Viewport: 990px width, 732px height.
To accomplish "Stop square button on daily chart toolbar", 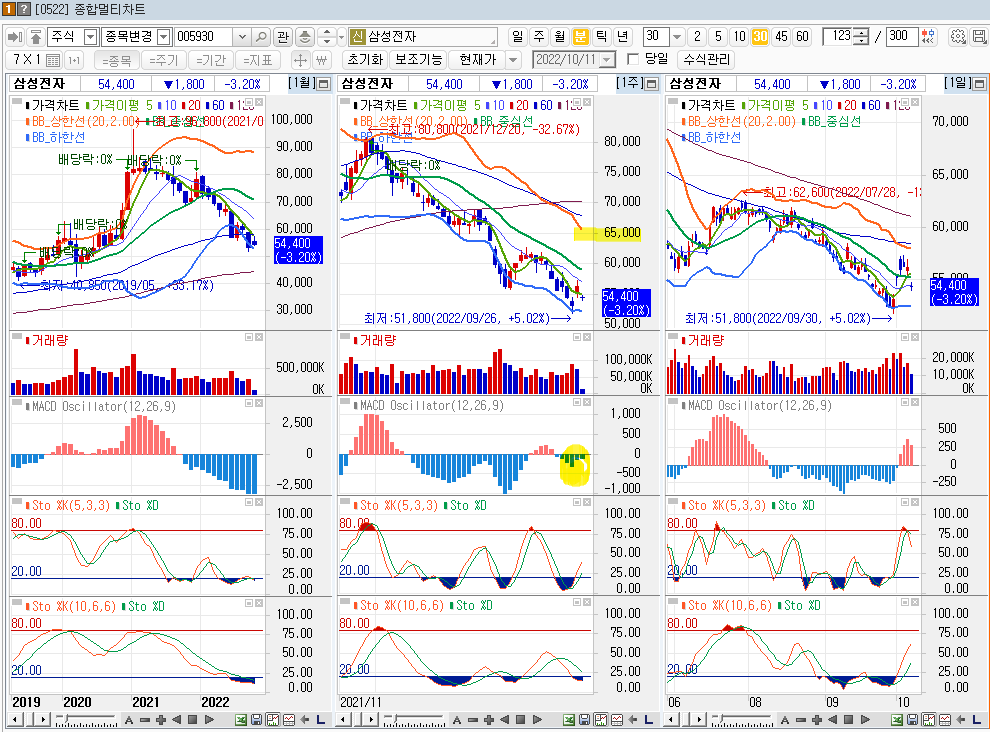I will [849, 720].
